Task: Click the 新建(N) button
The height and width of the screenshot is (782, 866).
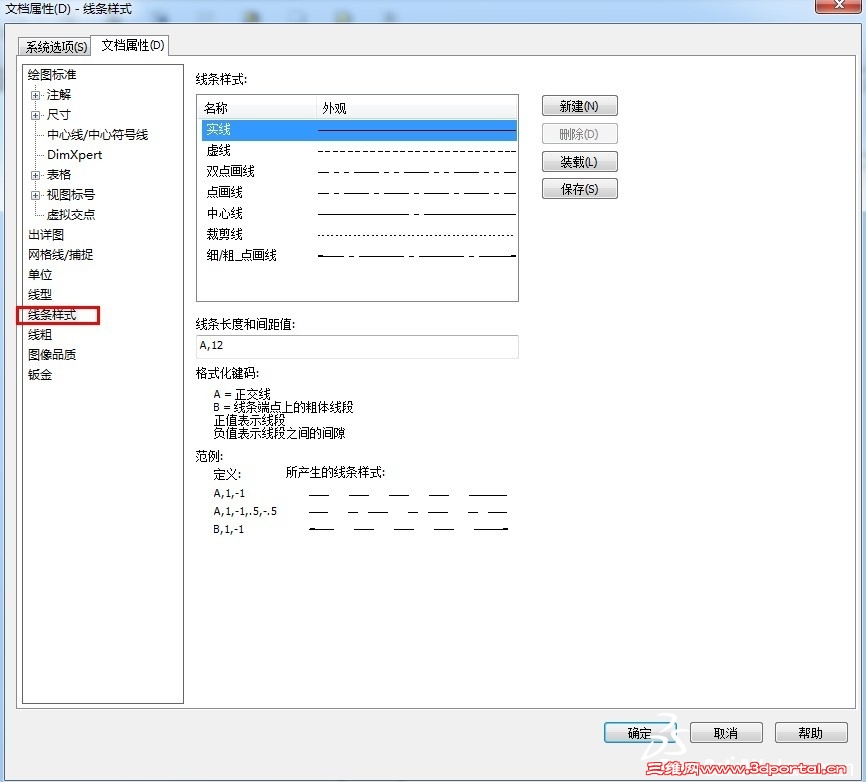Action: click(x=579, y=106)
